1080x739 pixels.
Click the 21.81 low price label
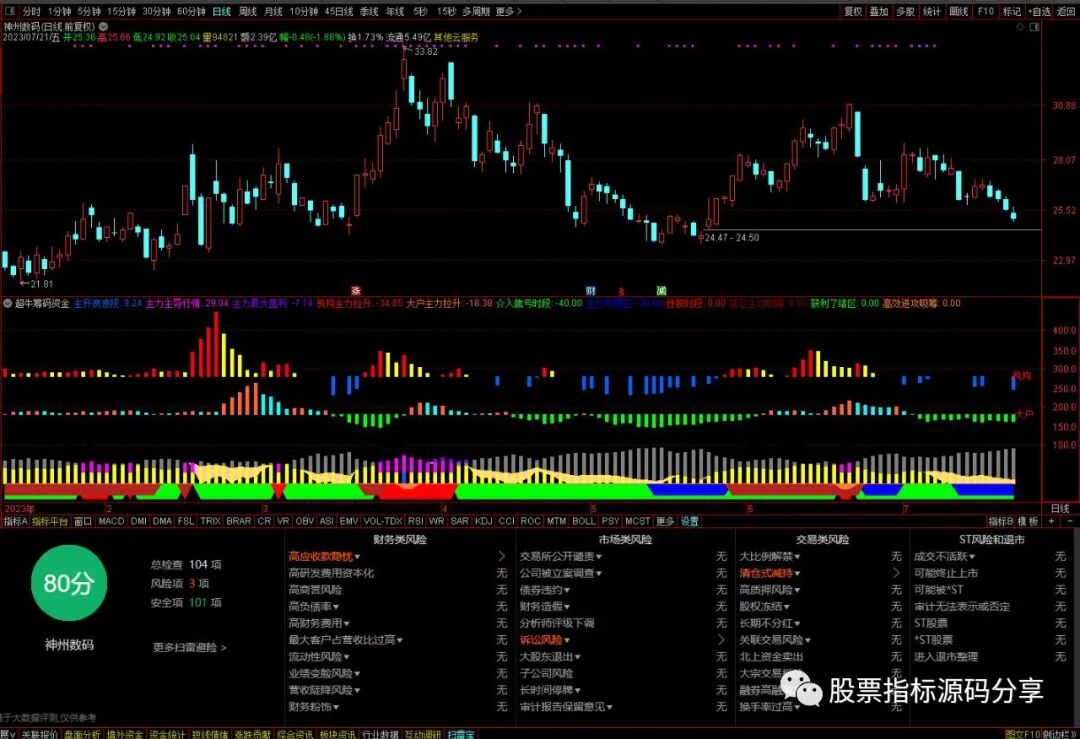41,284
